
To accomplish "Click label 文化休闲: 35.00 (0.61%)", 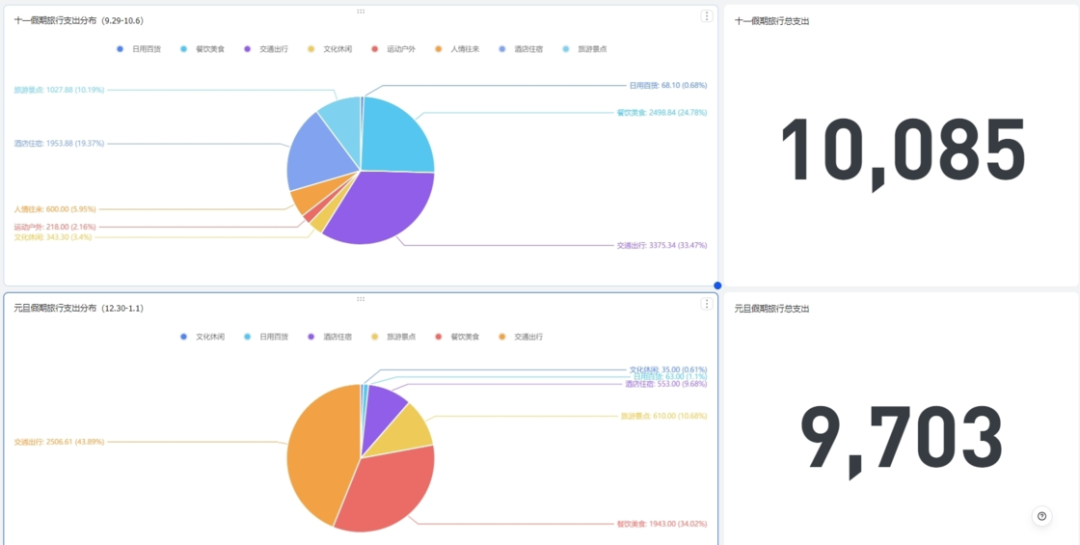I will [x=668, y=369].
